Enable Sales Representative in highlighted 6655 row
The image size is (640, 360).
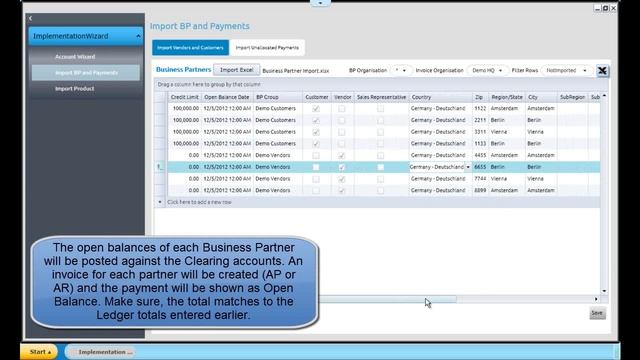[380, 167]
